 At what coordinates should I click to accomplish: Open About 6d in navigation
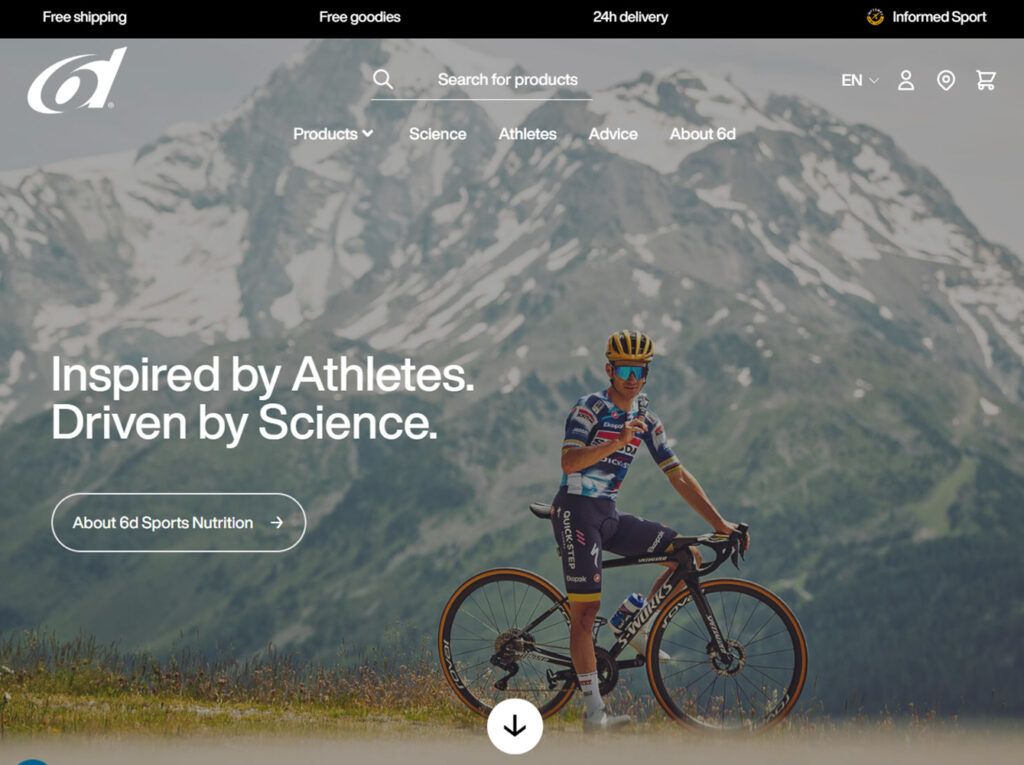(703, 134)
